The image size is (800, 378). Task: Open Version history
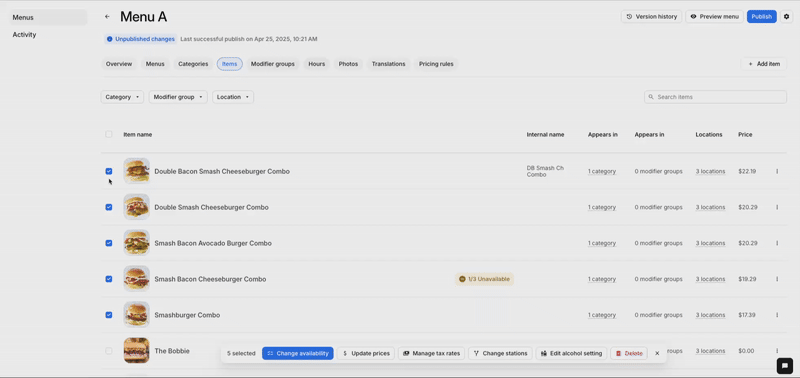(652, 17)
